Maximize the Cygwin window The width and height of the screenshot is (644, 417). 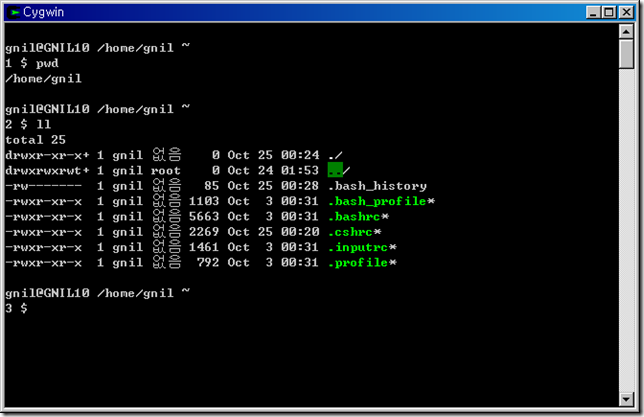pyautogui.click(x=610, y=12)
